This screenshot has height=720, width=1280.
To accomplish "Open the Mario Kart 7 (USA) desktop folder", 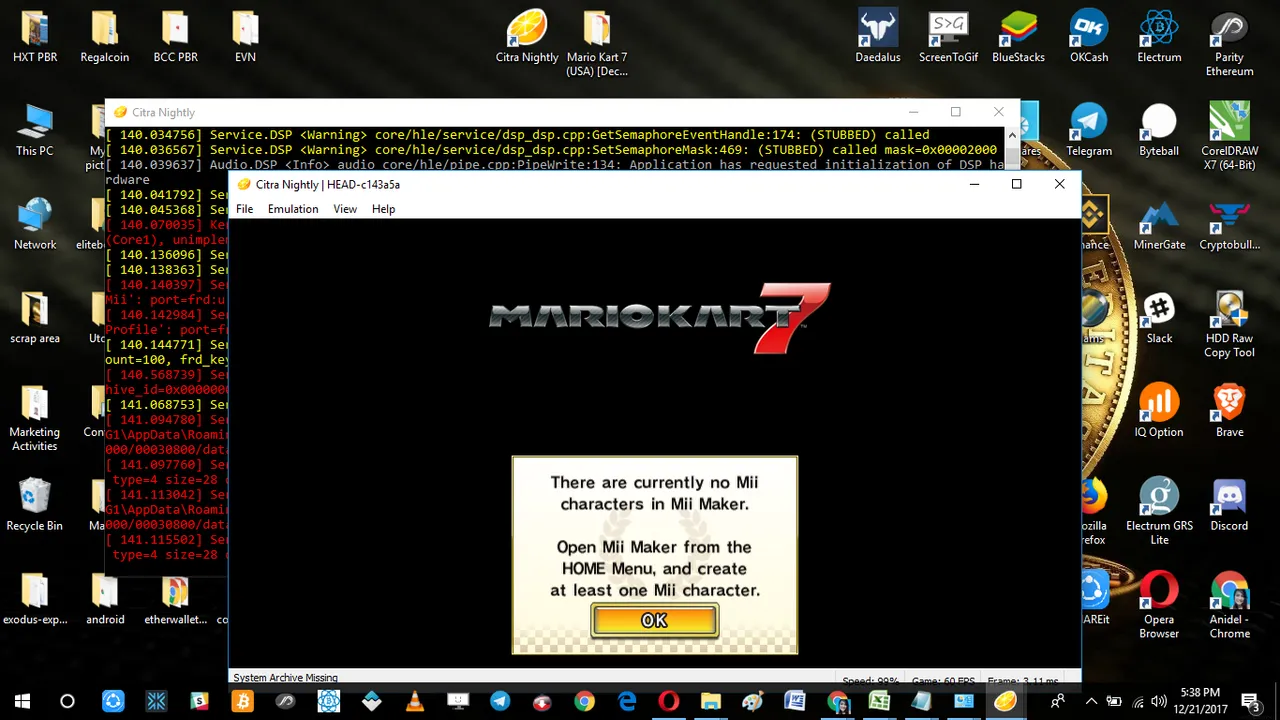I will tap(597, 44).
